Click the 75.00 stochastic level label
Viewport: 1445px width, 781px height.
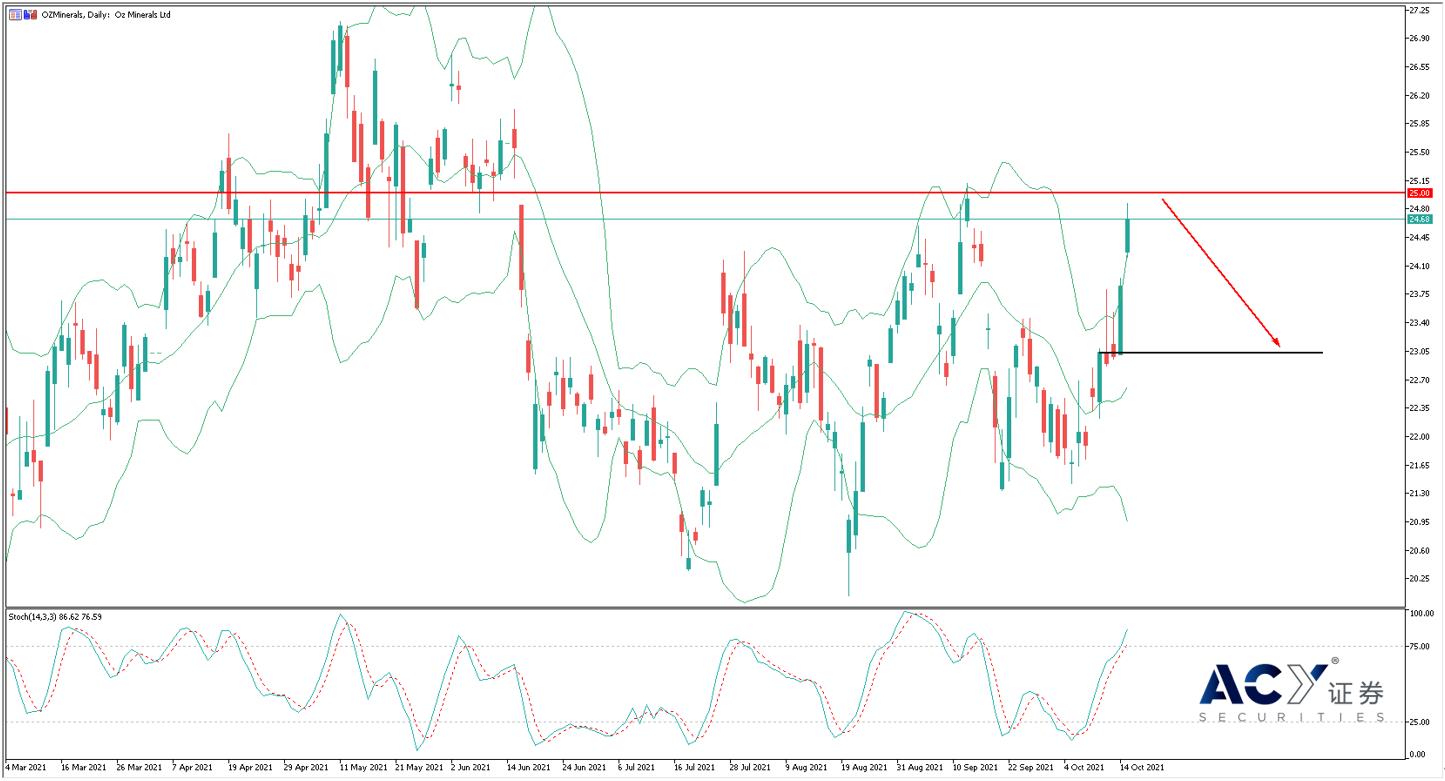[x=1419, y=647]
